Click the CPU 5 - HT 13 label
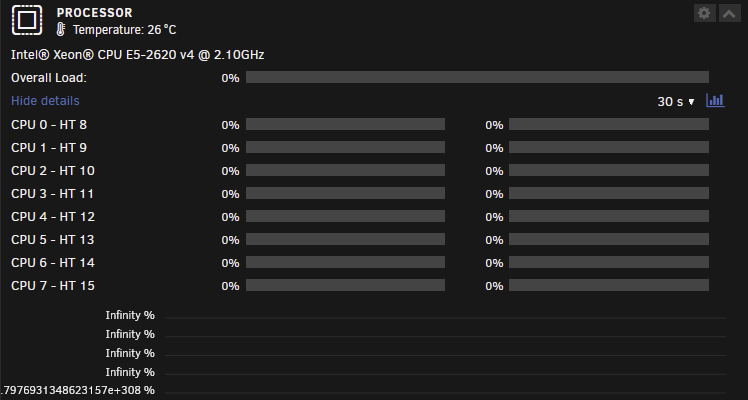 52,239
